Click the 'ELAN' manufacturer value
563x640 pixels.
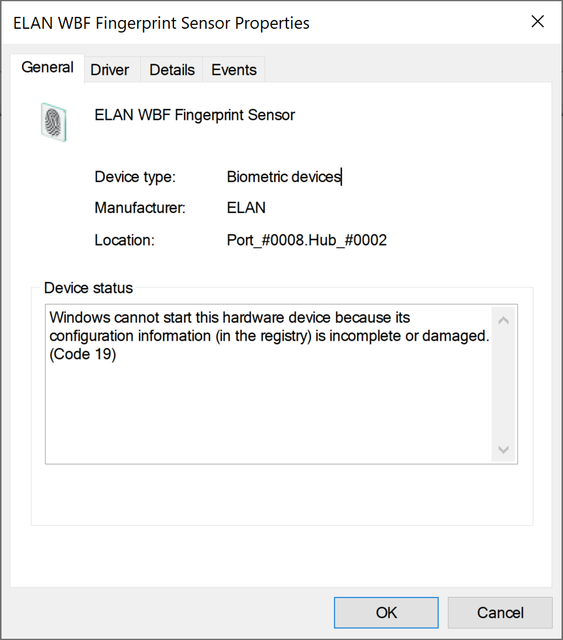tap(246, 208)
